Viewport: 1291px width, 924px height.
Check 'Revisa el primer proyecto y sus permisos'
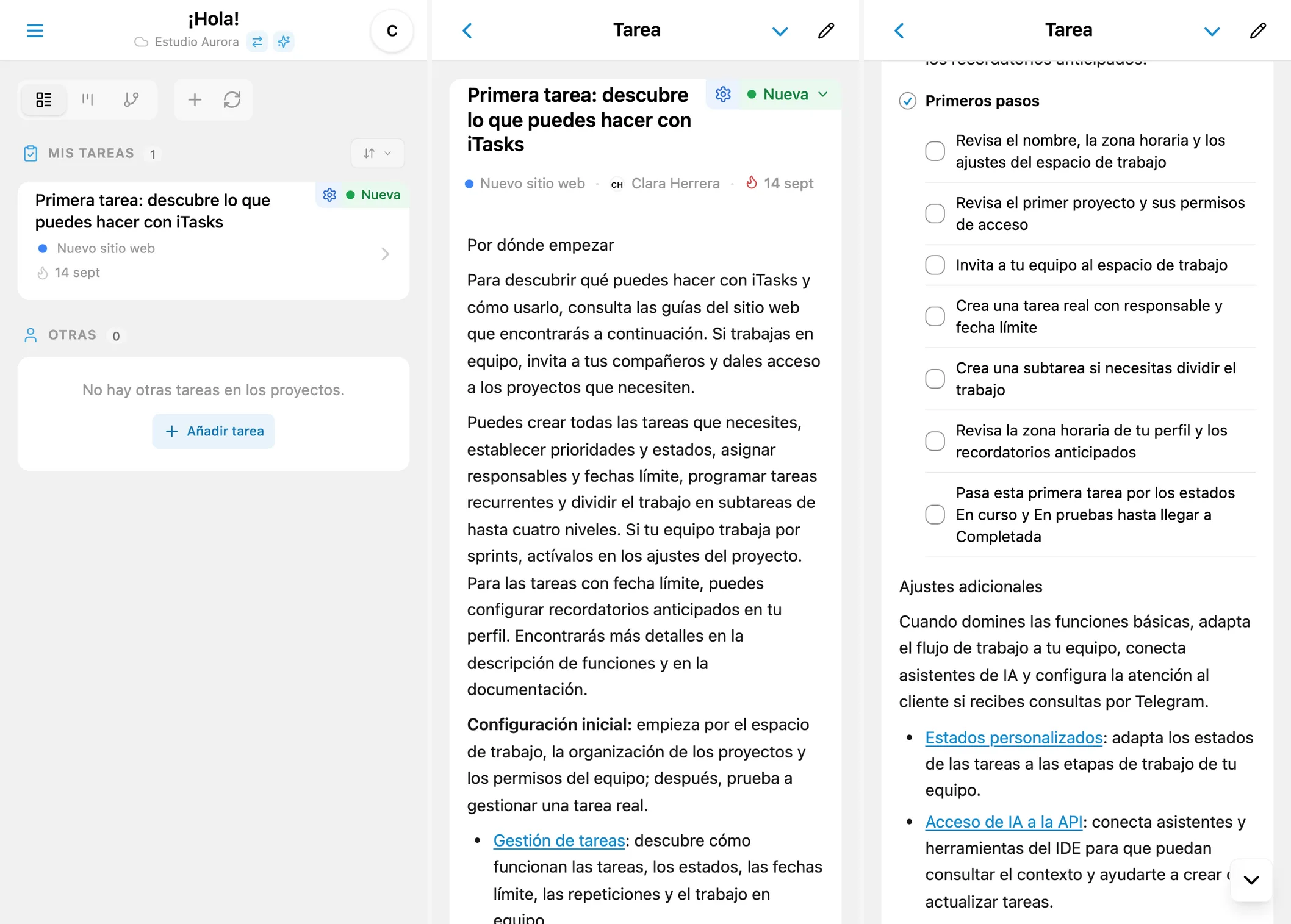(x=935, y=213)
